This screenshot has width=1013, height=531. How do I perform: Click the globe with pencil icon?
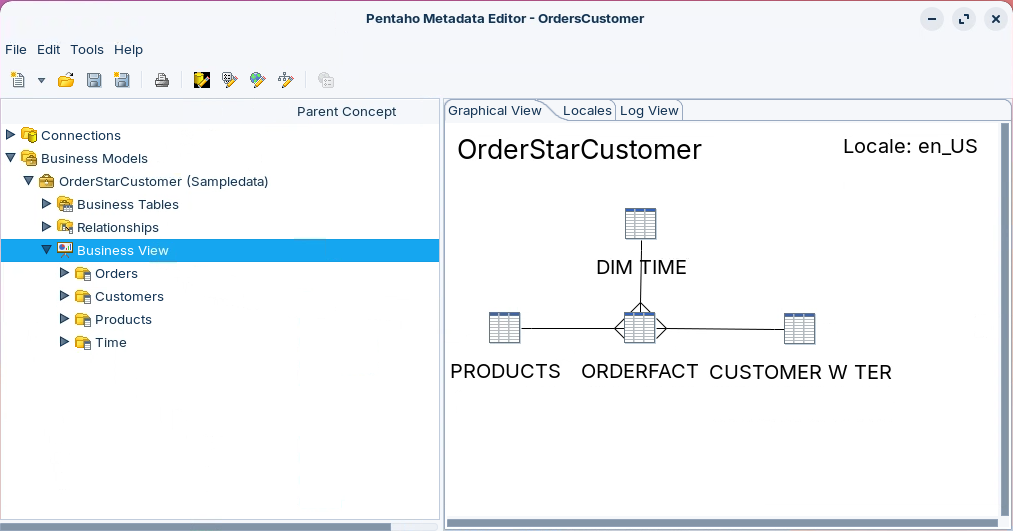[257, 80]
